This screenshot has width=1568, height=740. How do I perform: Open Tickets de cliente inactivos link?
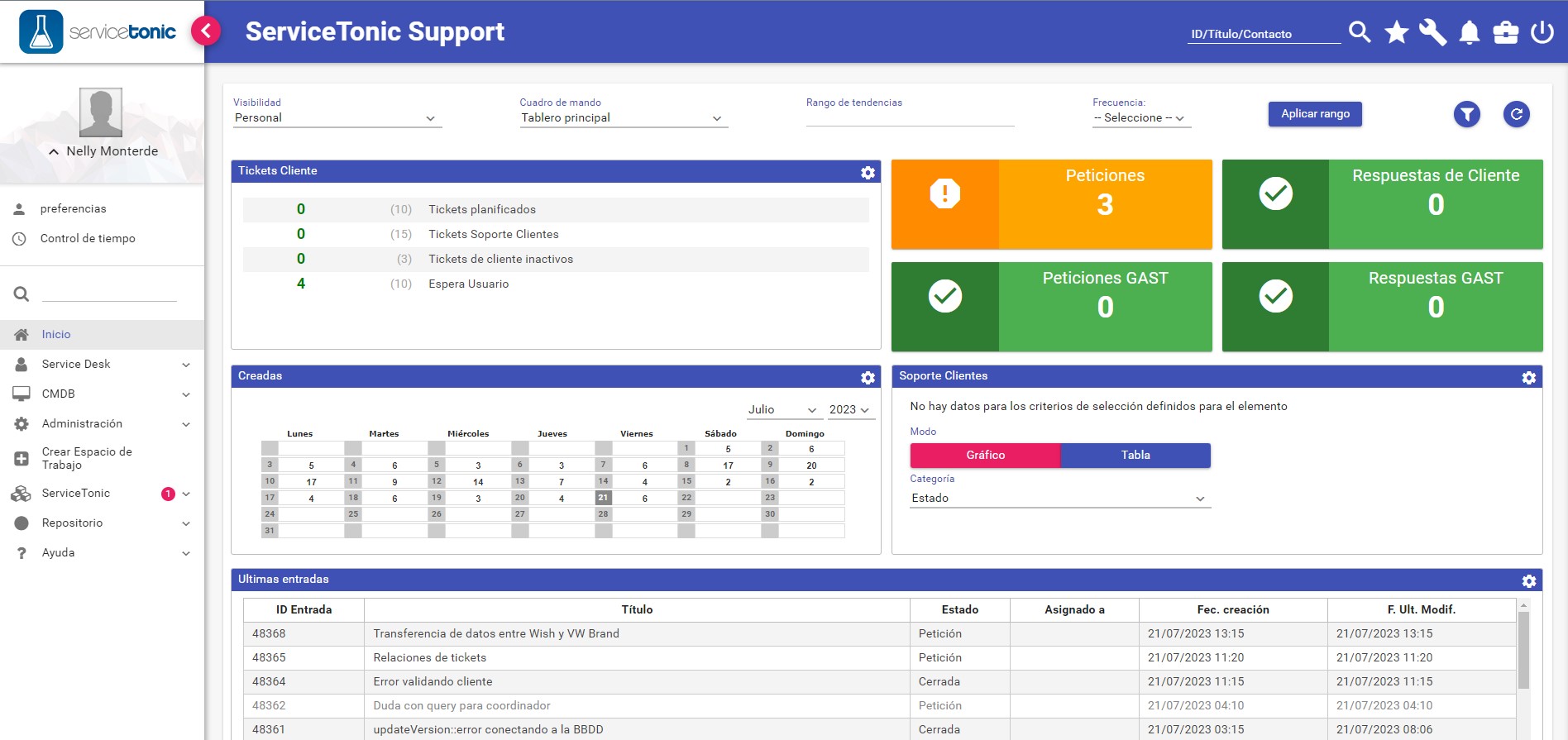[x=500, y=259]
